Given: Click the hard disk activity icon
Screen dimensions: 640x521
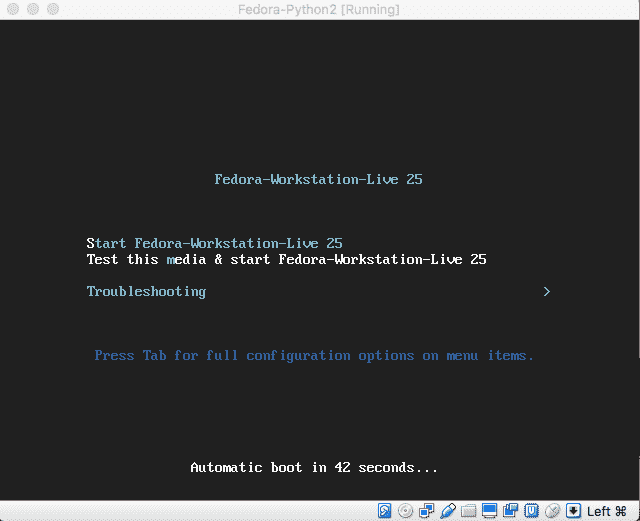Looking at the screenshot, I should coord(384,510).
